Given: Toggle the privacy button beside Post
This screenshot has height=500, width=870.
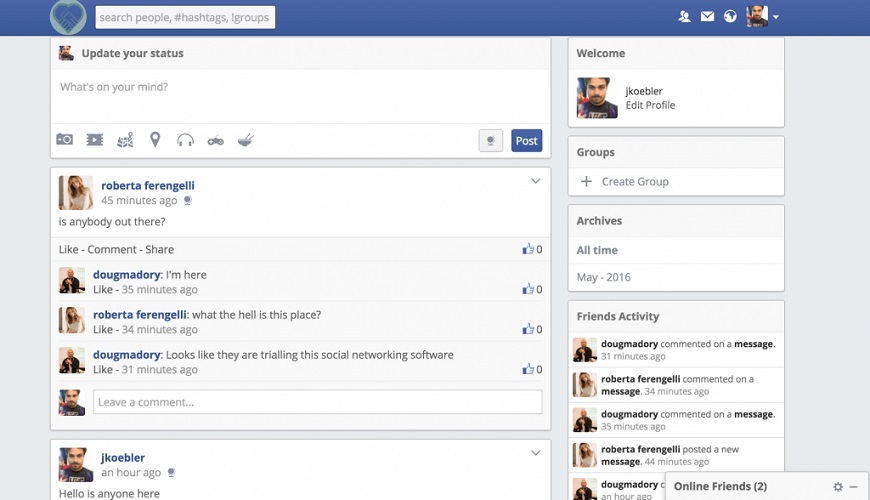Looking at the screenshot, I should pyautogui.click(x=490, y=141).
